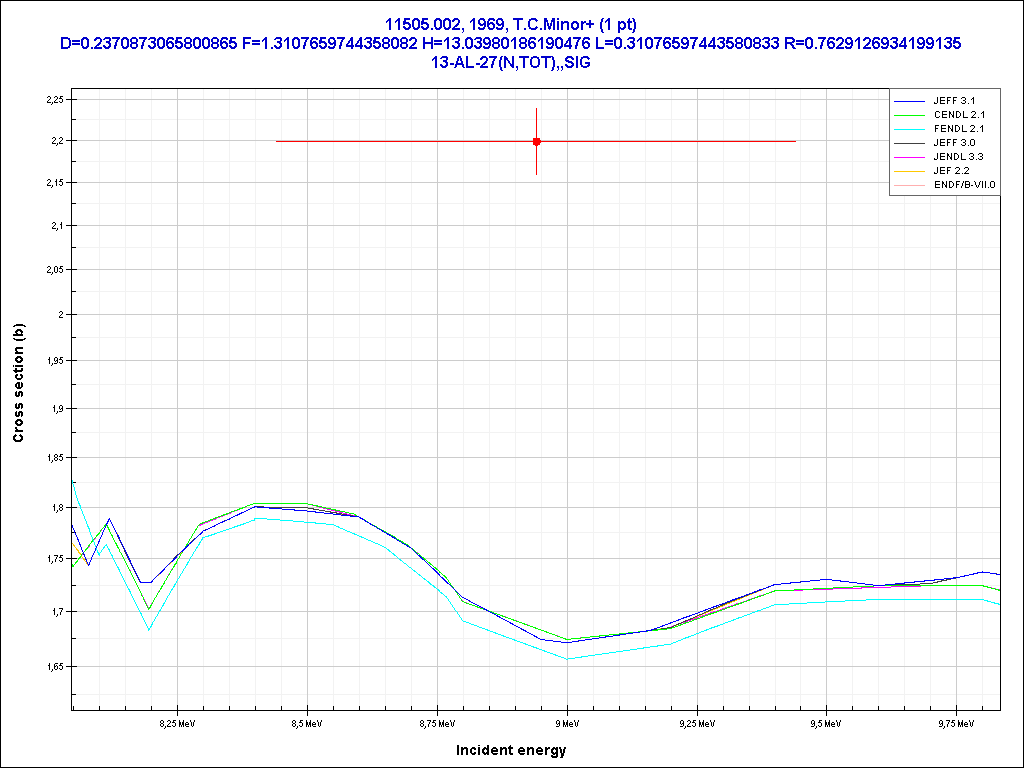
Task: Click the 9,75 MeV x-axis tick label
Action: [x=956, y=722]
